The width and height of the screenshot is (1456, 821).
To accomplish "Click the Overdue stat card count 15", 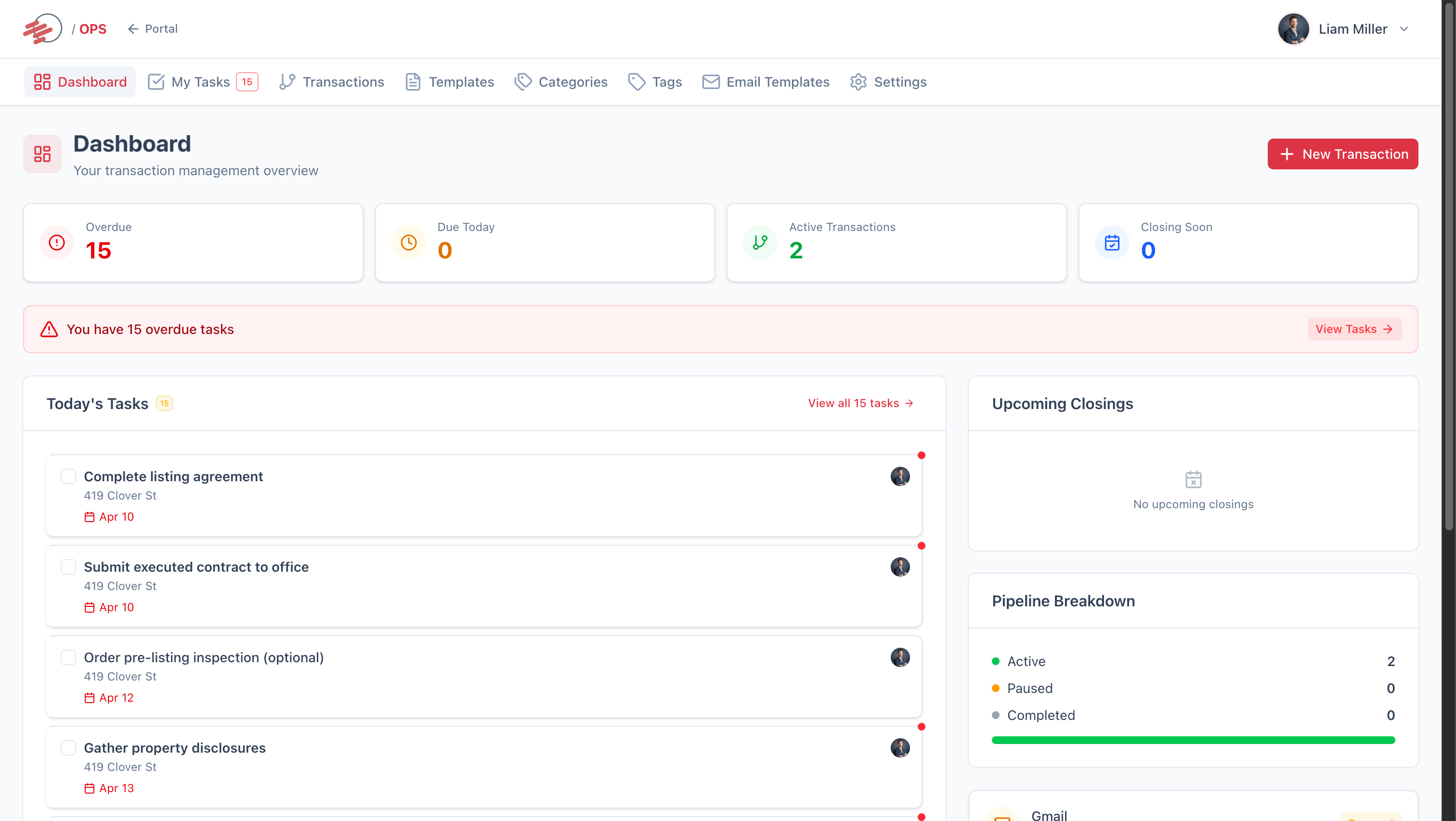I will (98, 250).
